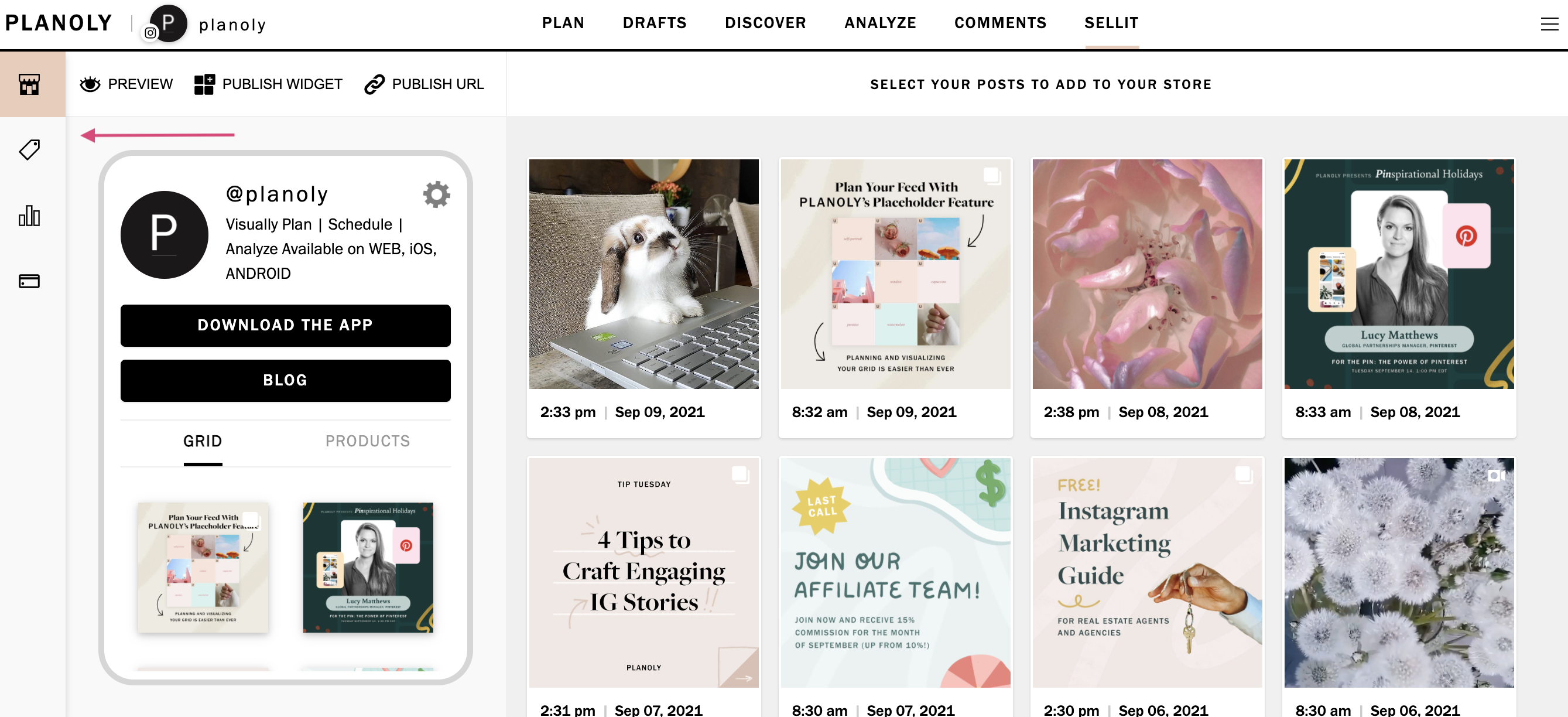Open the bar chart analytics sidebar icon

coord(29,216)
